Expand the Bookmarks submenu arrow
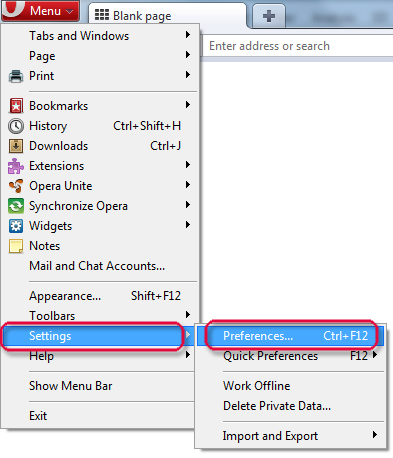The width and height of the screenshot is (393, 458). tap(188, 105)
